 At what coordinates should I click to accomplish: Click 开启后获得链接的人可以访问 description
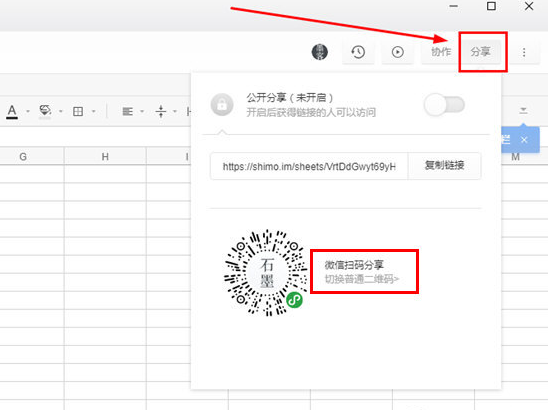[311, 112]
